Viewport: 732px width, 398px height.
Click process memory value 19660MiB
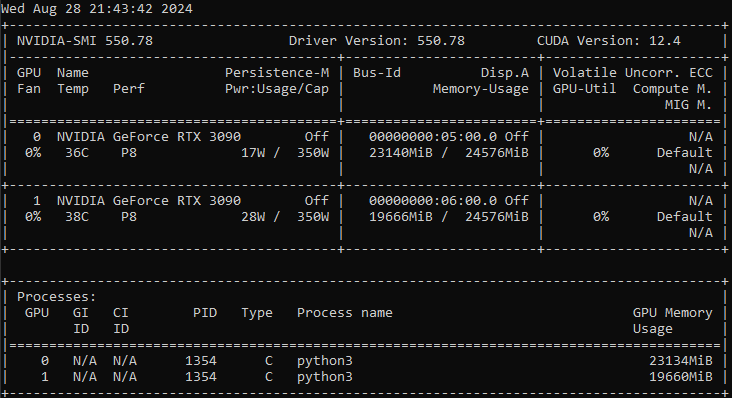tap(681, 377)
